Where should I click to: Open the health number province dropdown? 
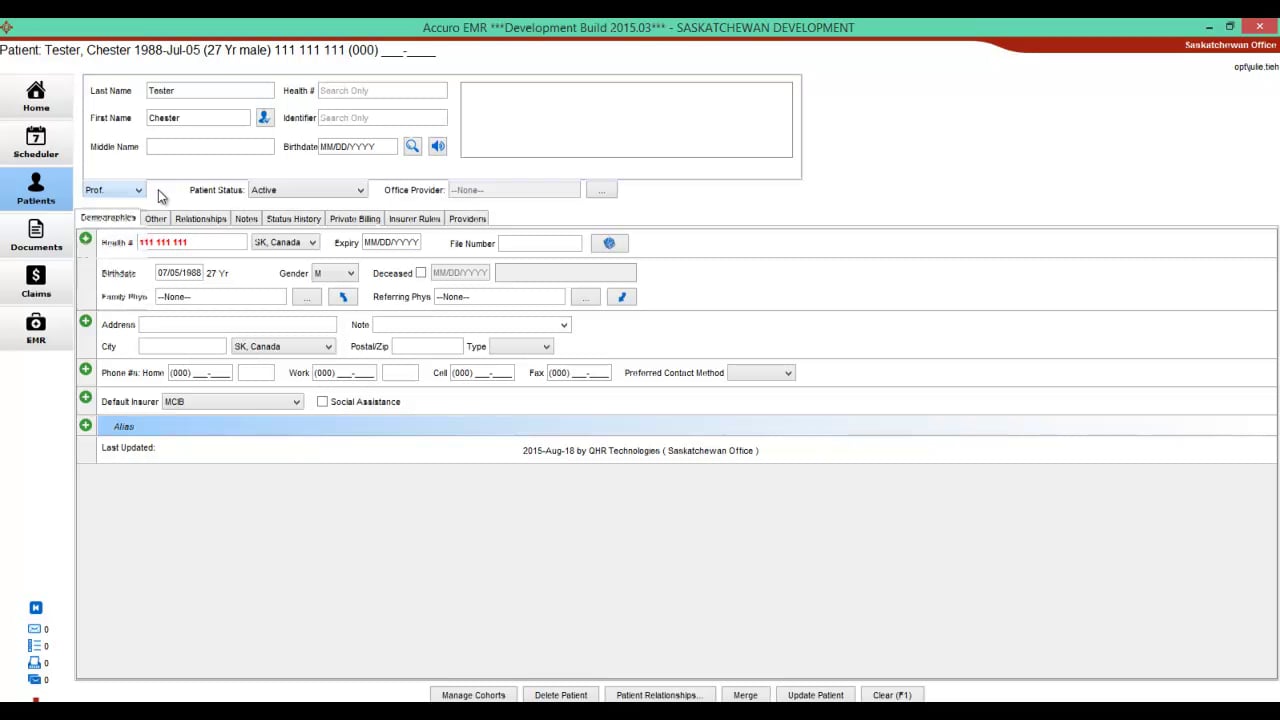pos(285,243)
